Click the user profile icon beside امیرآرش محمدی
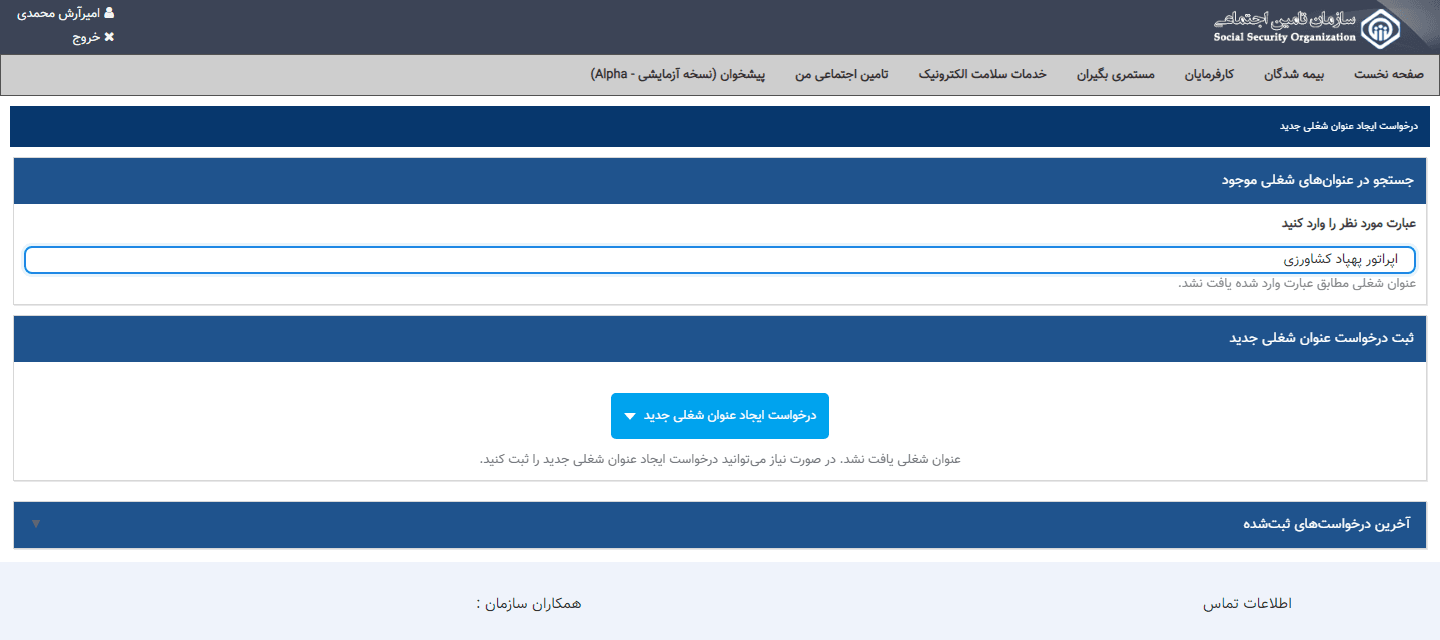The height and width of the screenshot is (640, 1440). coord(109,14)
